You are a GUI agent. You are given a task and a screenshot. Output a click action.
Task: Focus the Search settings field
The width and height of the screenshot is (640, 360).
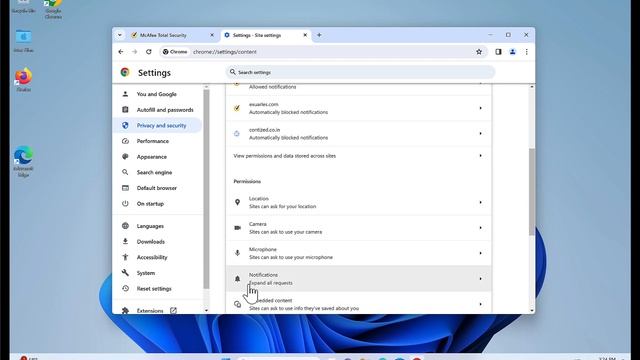[x=360, y=72]
